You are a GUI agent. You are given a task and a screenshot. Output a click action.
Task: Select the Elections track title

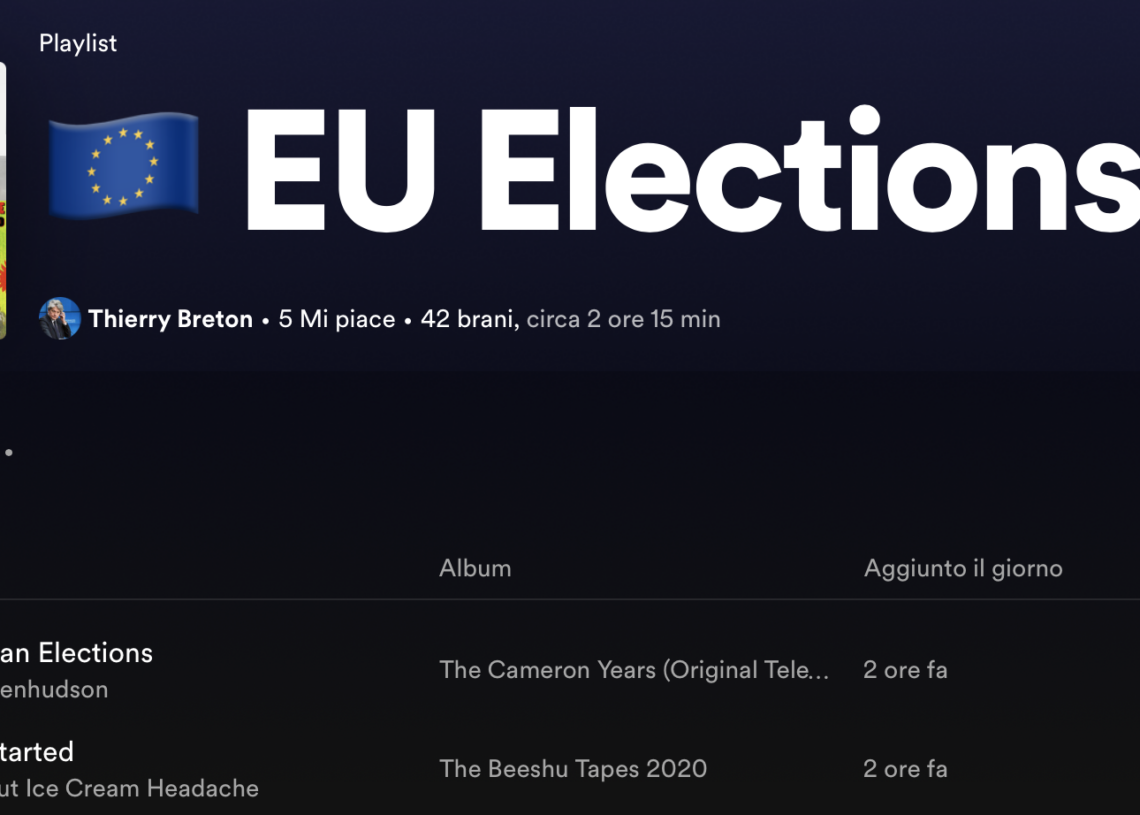(77, 653)
